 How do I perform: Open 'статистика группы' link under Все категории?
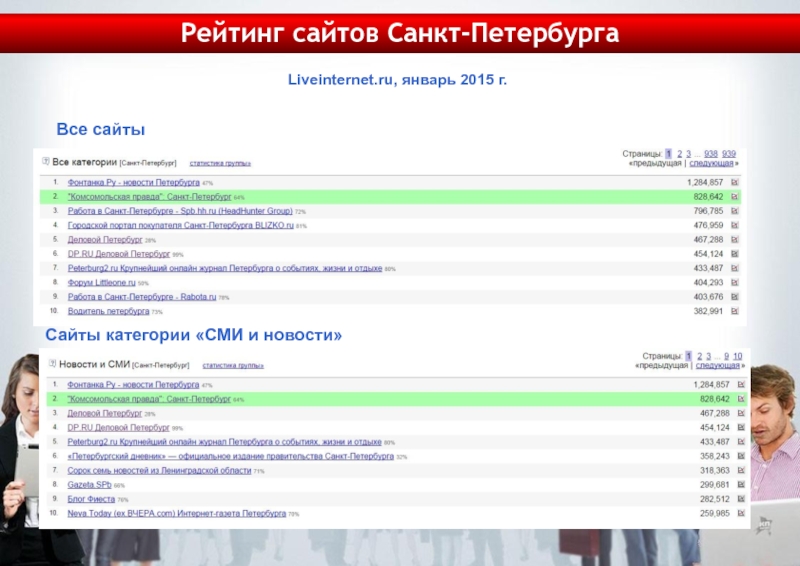point(220,163)
